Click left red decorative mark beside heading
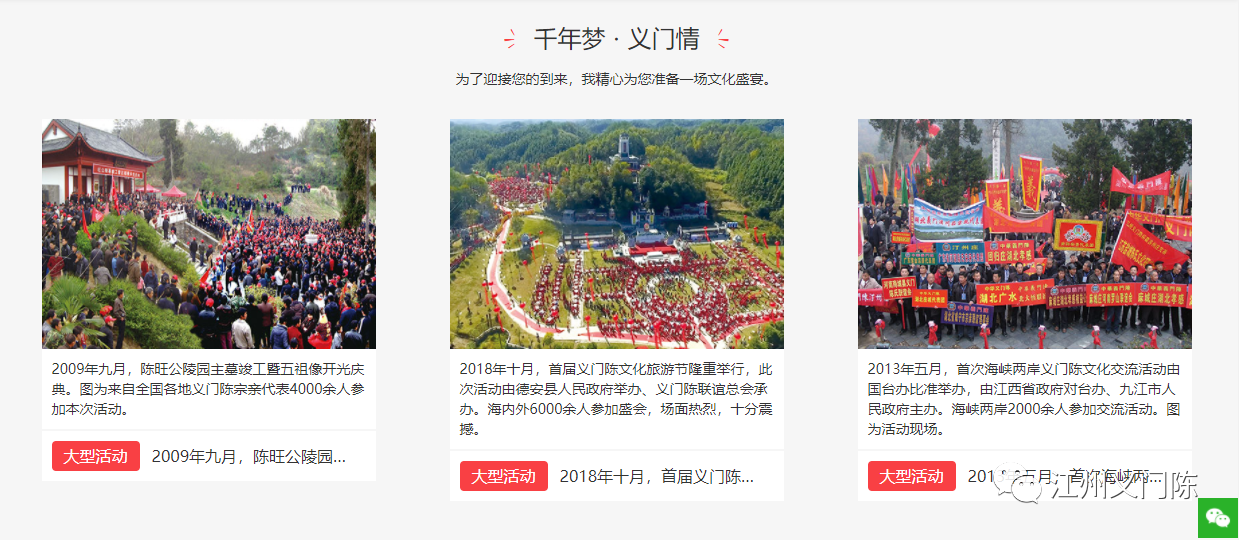The image size is (1239, 540). coord(510,39)
